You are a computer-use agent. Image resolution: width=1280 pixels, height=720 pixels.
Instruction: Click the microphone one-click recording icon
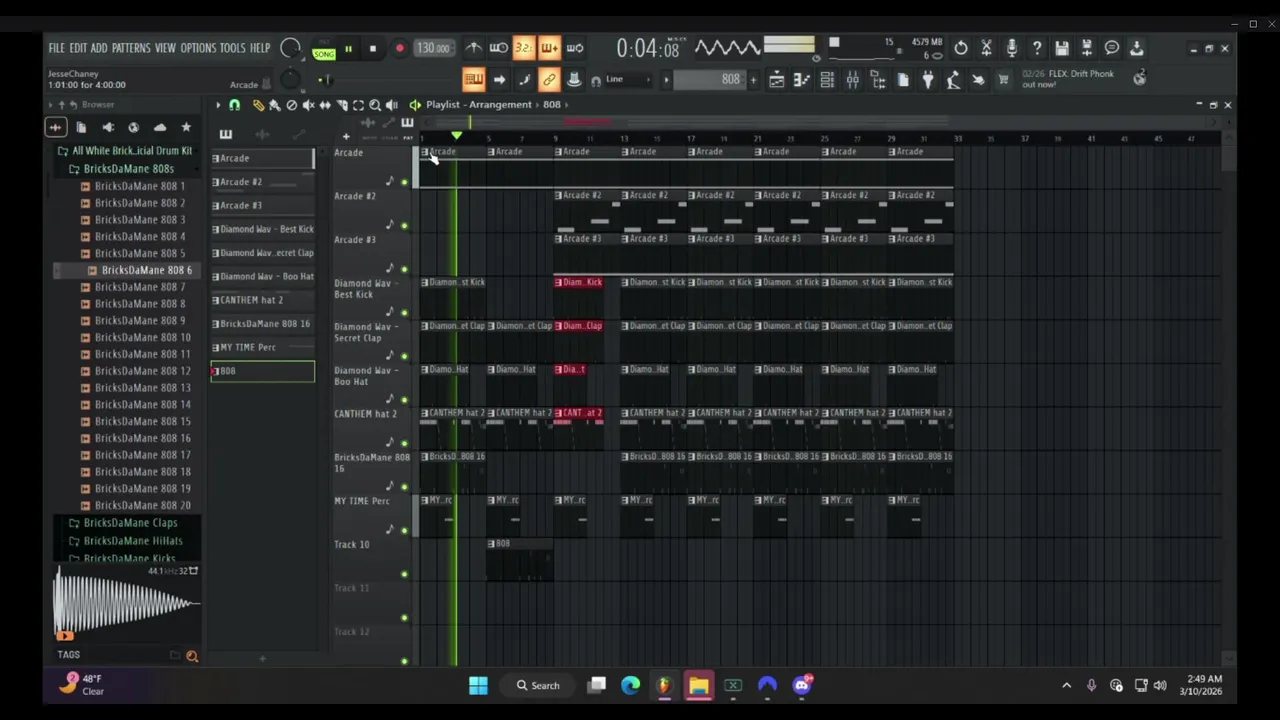1011,48
